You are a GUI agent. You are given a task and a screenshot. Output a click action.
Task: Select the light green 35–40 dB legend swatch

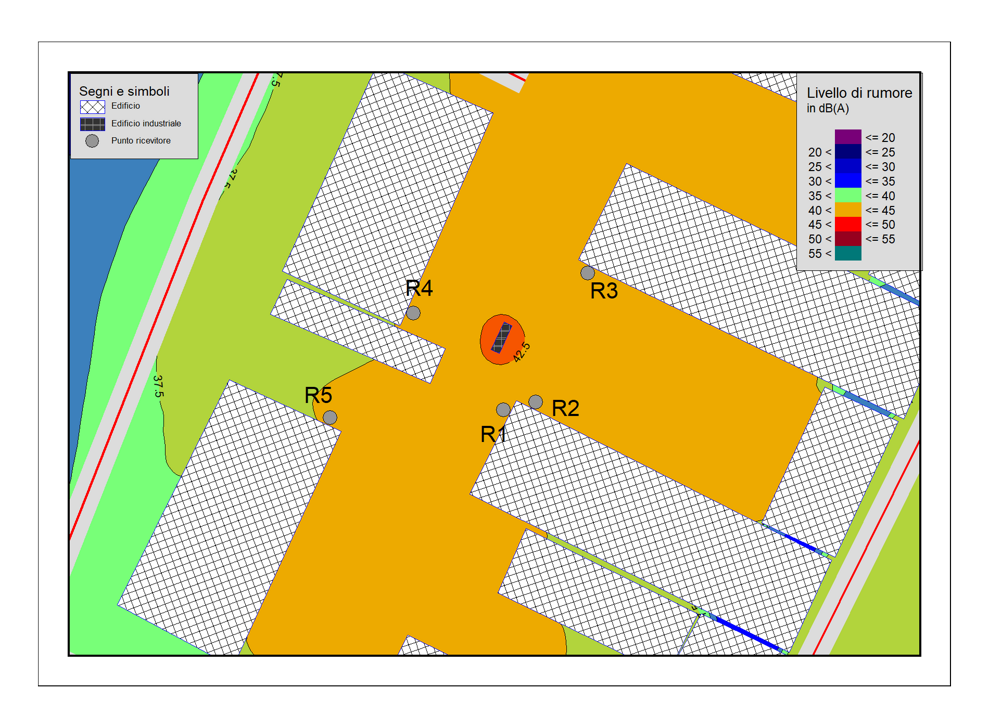(848, 196)
